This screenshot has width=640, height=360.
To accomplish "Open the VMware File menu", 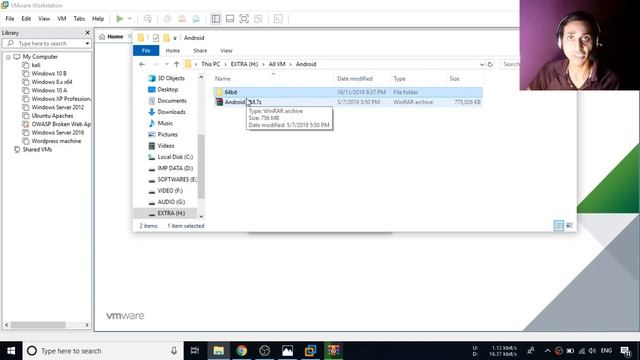I will click(10, 19).
